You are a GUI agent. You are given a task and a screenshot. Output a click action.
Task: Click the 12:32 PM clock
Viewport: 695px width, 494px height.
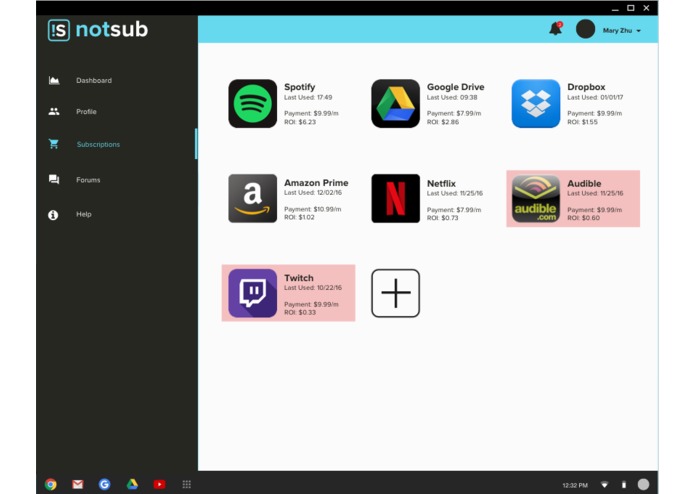(575, 485)
